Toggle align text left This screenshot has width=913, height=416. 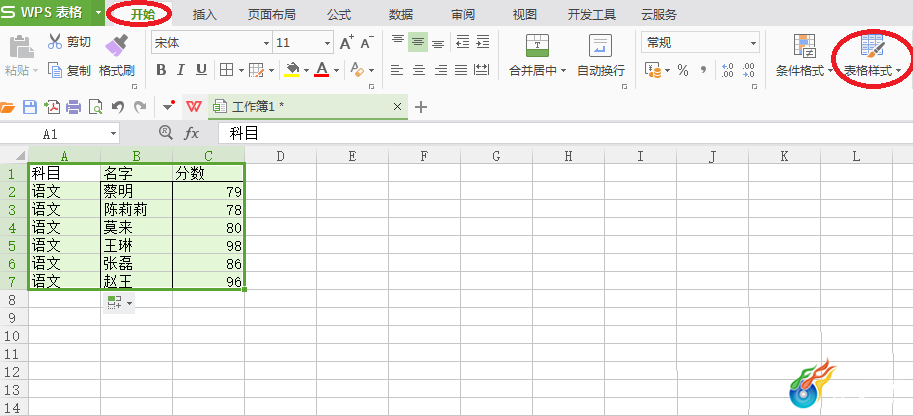pyautogui.click(x=397, y=70)
